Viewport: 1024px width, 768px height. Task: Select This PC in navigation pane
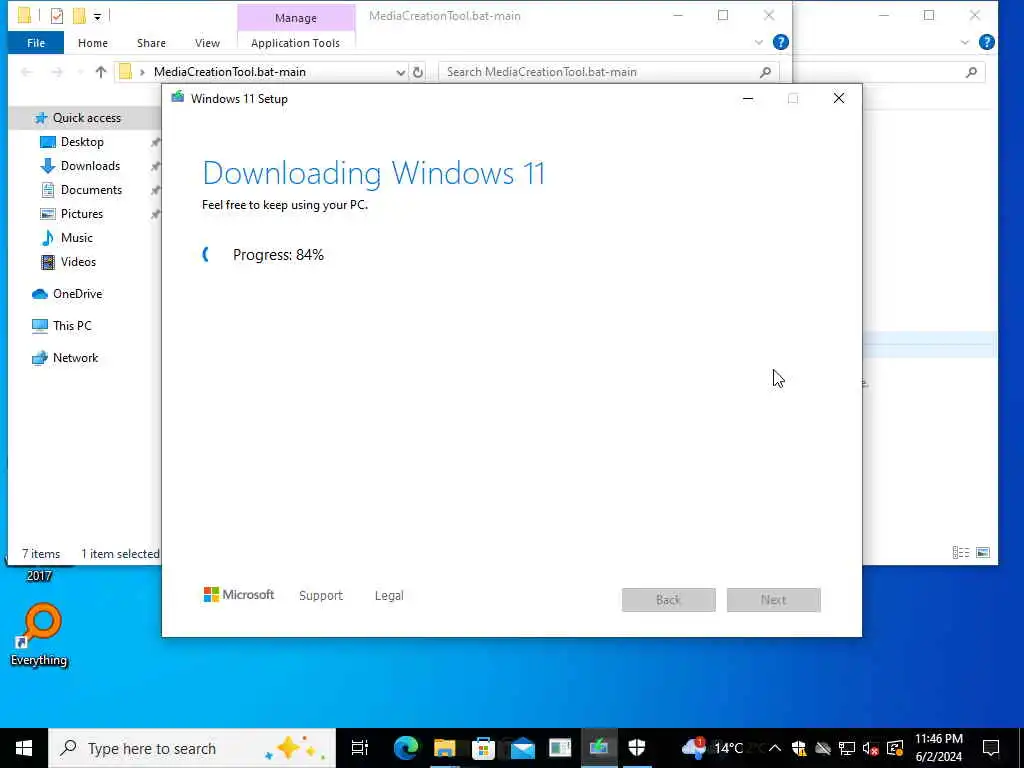coord(72,326)
